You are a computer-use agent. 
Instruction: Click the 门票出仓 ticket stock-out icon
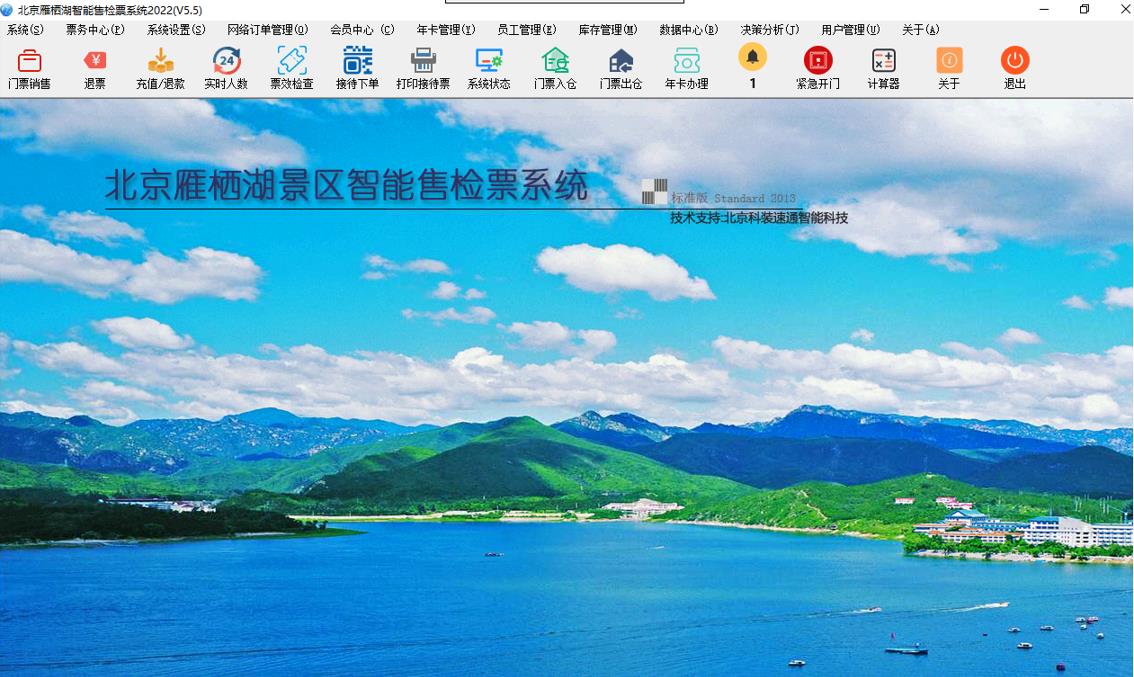coord(621,67)
